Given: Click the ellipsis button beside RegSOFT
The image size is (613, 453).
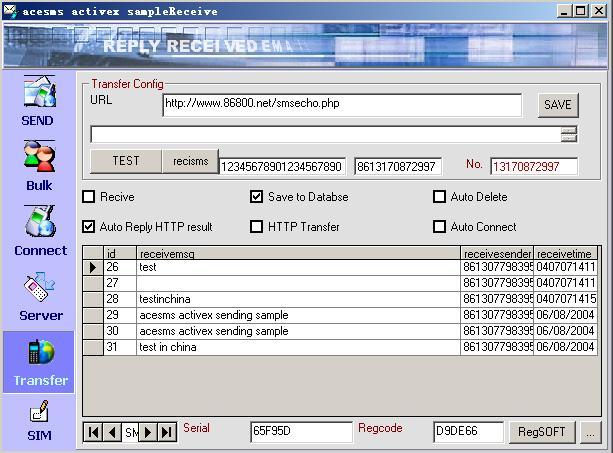Looking at the screenshot, I should pyautogui.click(x=590, y=432).
